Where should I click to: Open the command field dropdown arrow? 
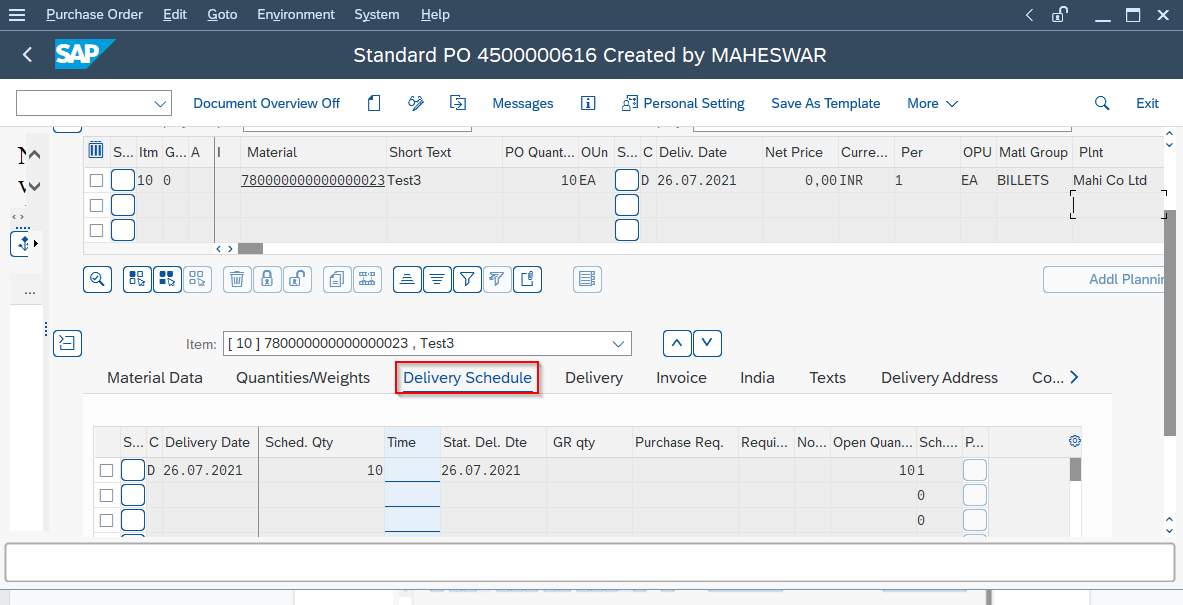[160, 103]
